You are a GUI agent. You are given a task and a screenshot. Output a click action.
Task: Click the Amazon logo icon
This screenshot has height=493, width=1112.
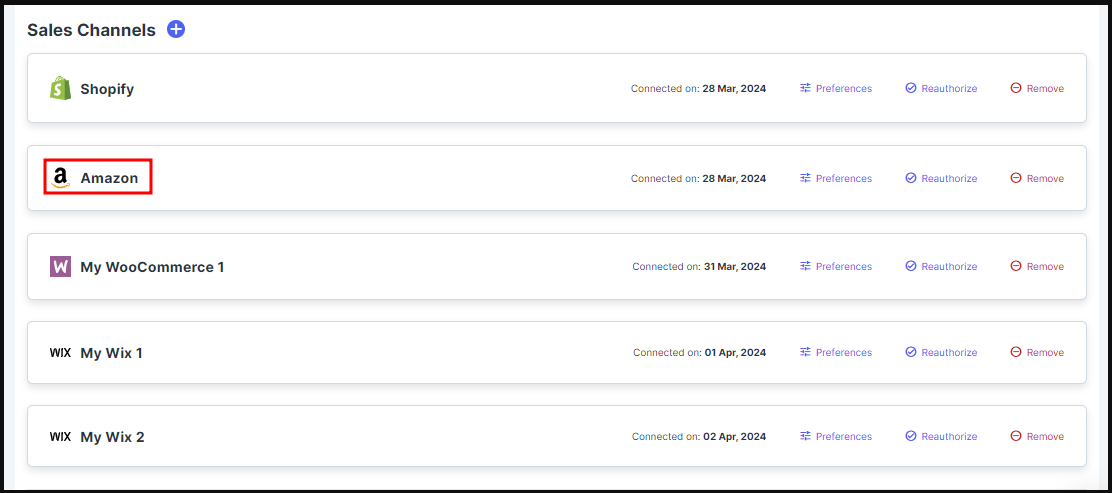tap(60, 178)
